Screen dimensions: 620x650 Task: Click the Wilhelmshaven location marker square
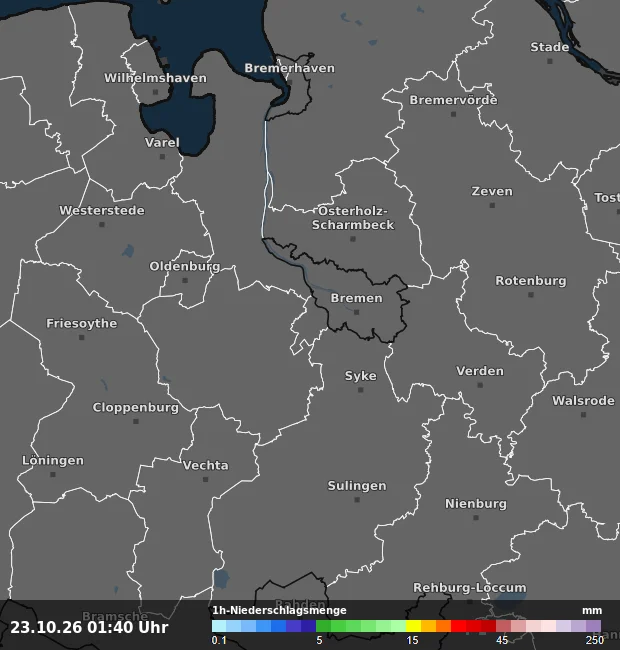click(x=155, y=92)
